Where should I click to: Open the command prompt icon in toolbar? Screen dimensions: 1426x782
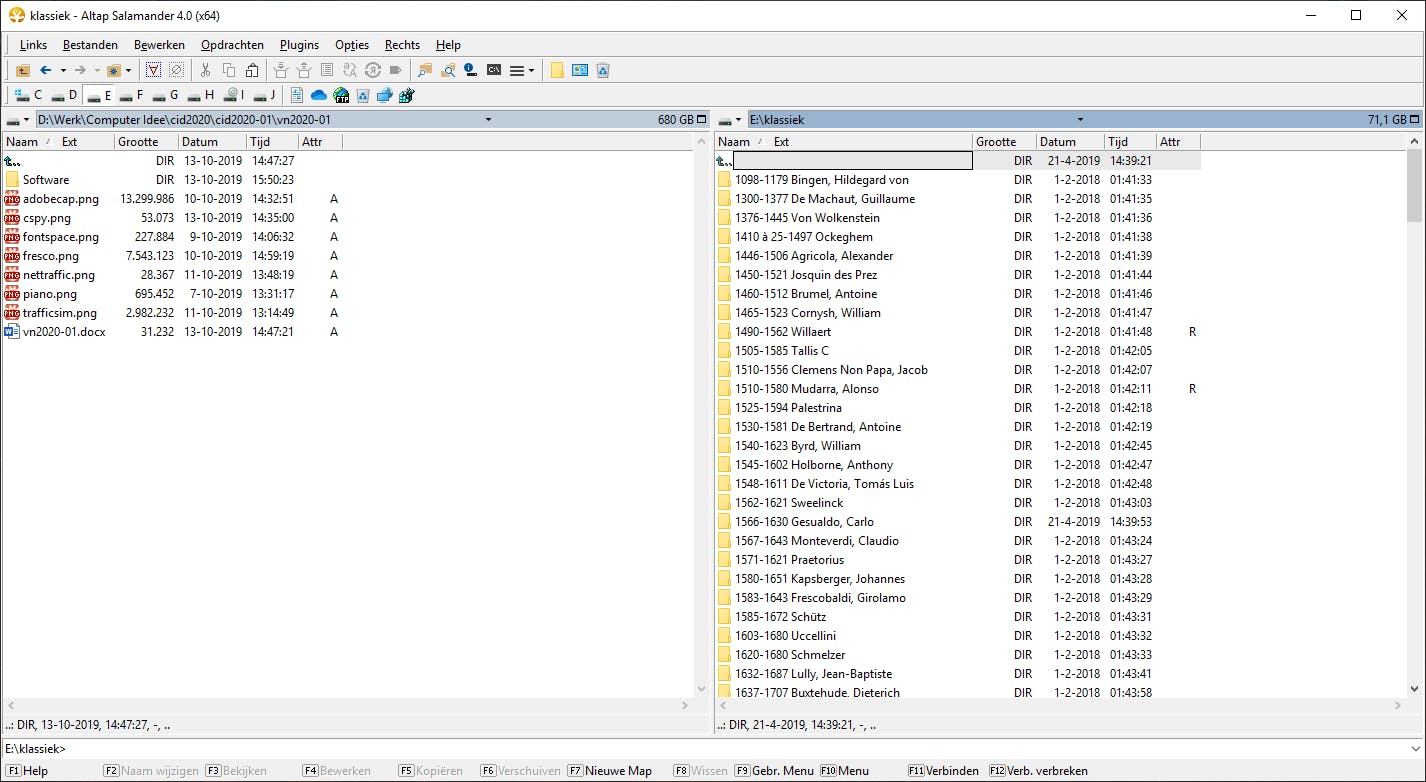tap(494, 70)
